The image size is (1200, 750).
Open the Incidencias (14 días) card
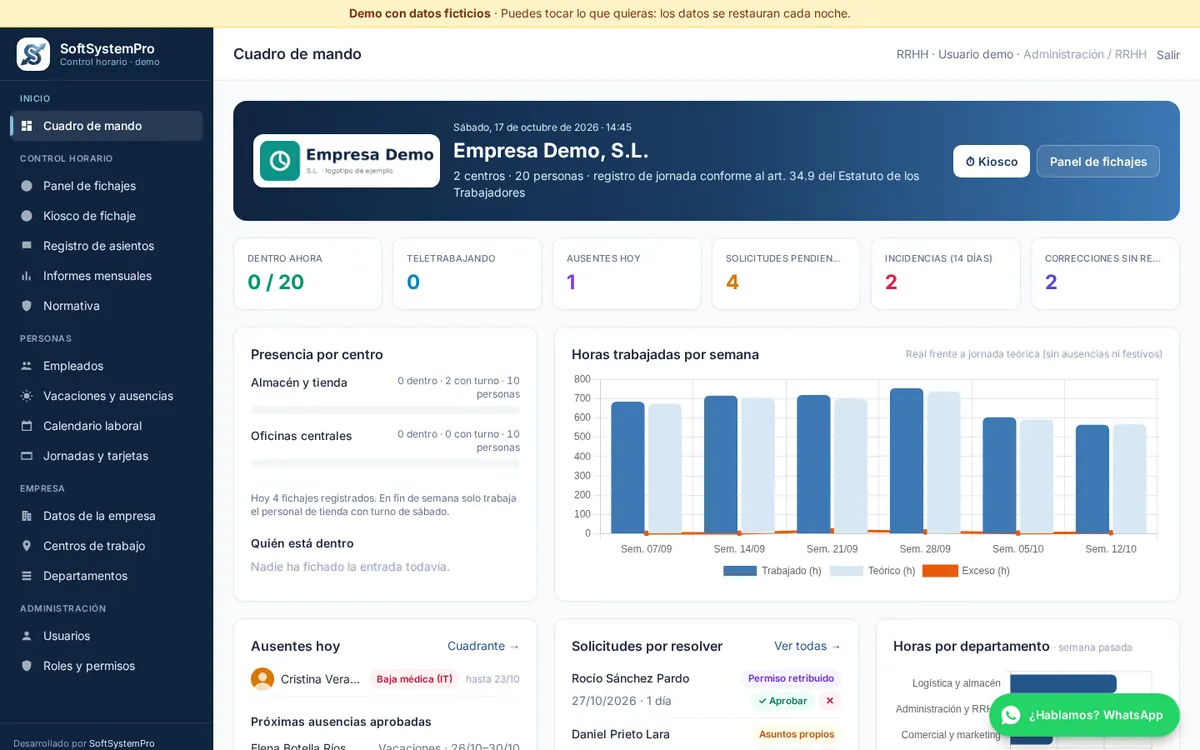click(945, 273)
